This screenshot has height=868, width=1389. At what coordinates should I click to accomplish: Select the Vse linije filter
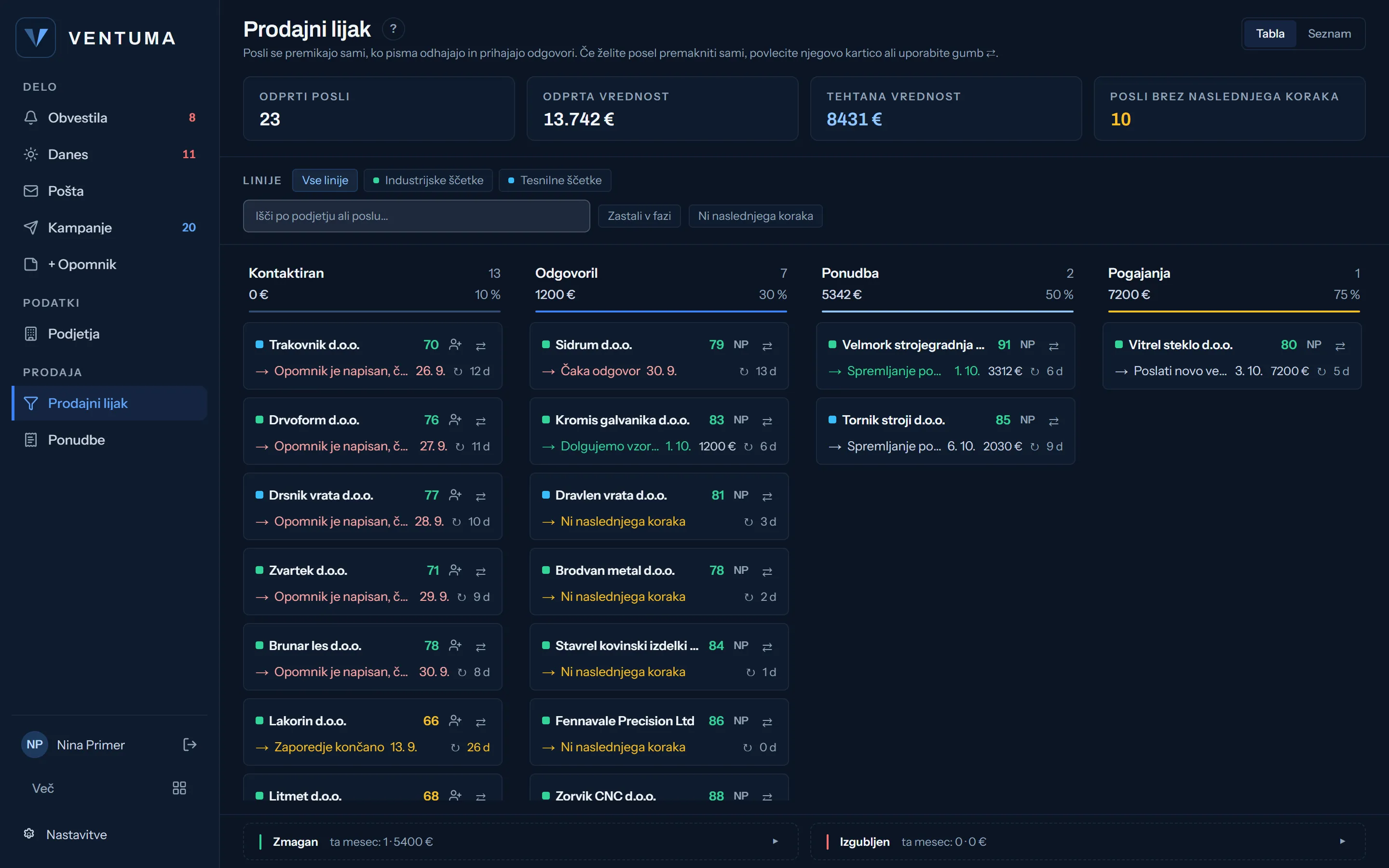[325, 180]
